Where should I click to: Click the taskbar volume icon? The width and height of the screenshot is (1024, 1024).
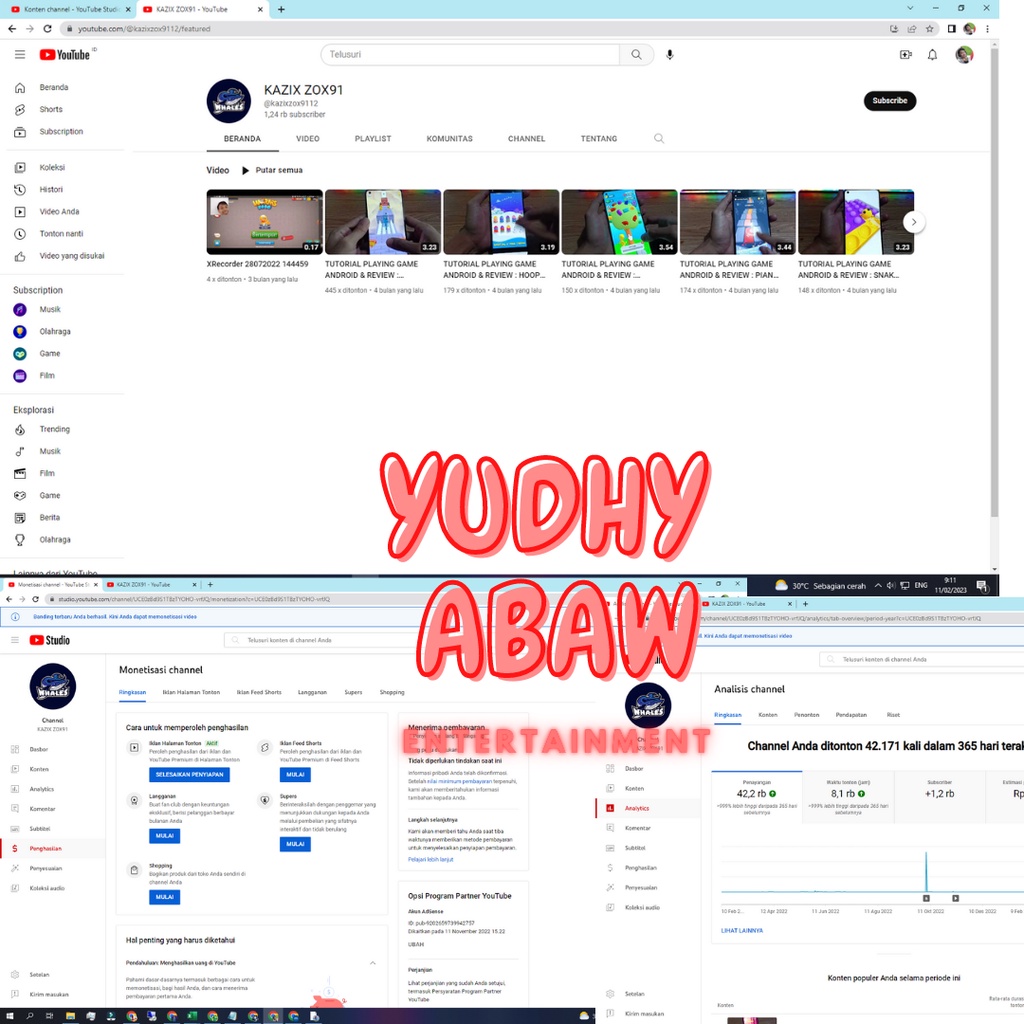click(x=891, y=586)
